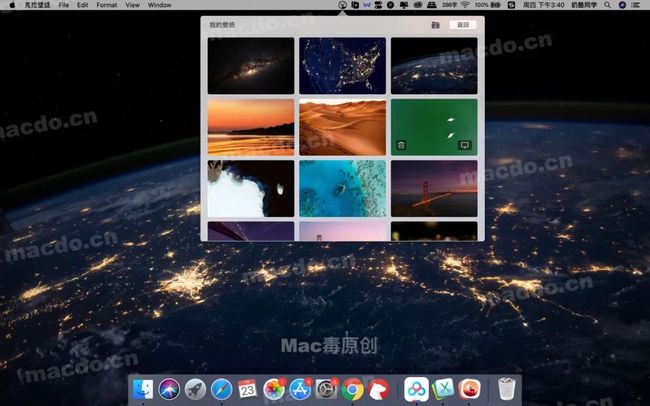Open the Format menu
This screenshot has width=650, height=406.
pos(107,5)
